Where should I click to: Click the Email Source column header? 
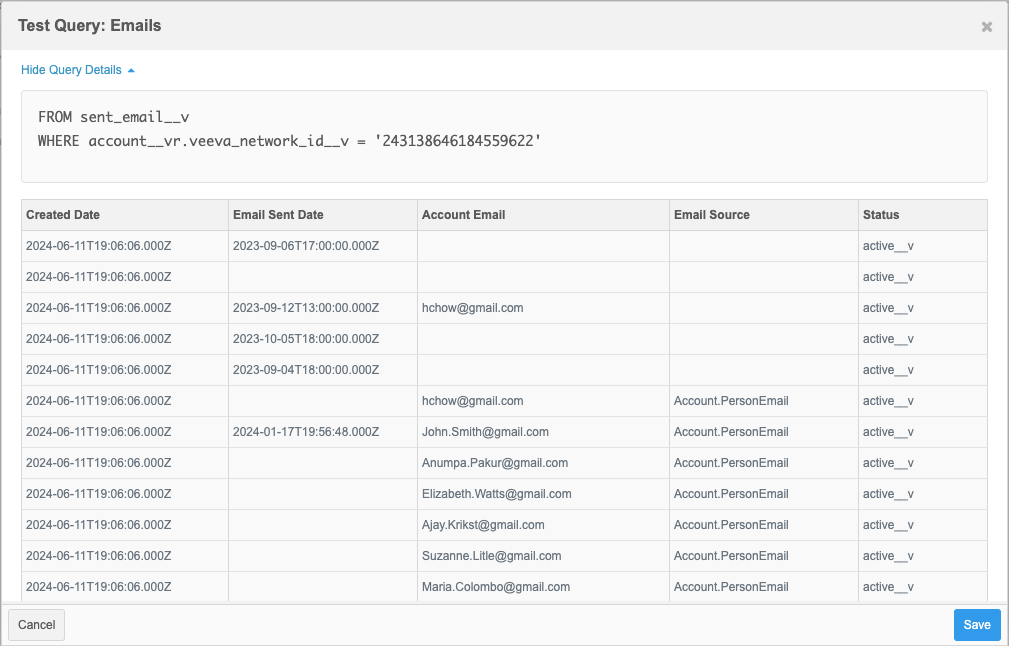(711, 215)
